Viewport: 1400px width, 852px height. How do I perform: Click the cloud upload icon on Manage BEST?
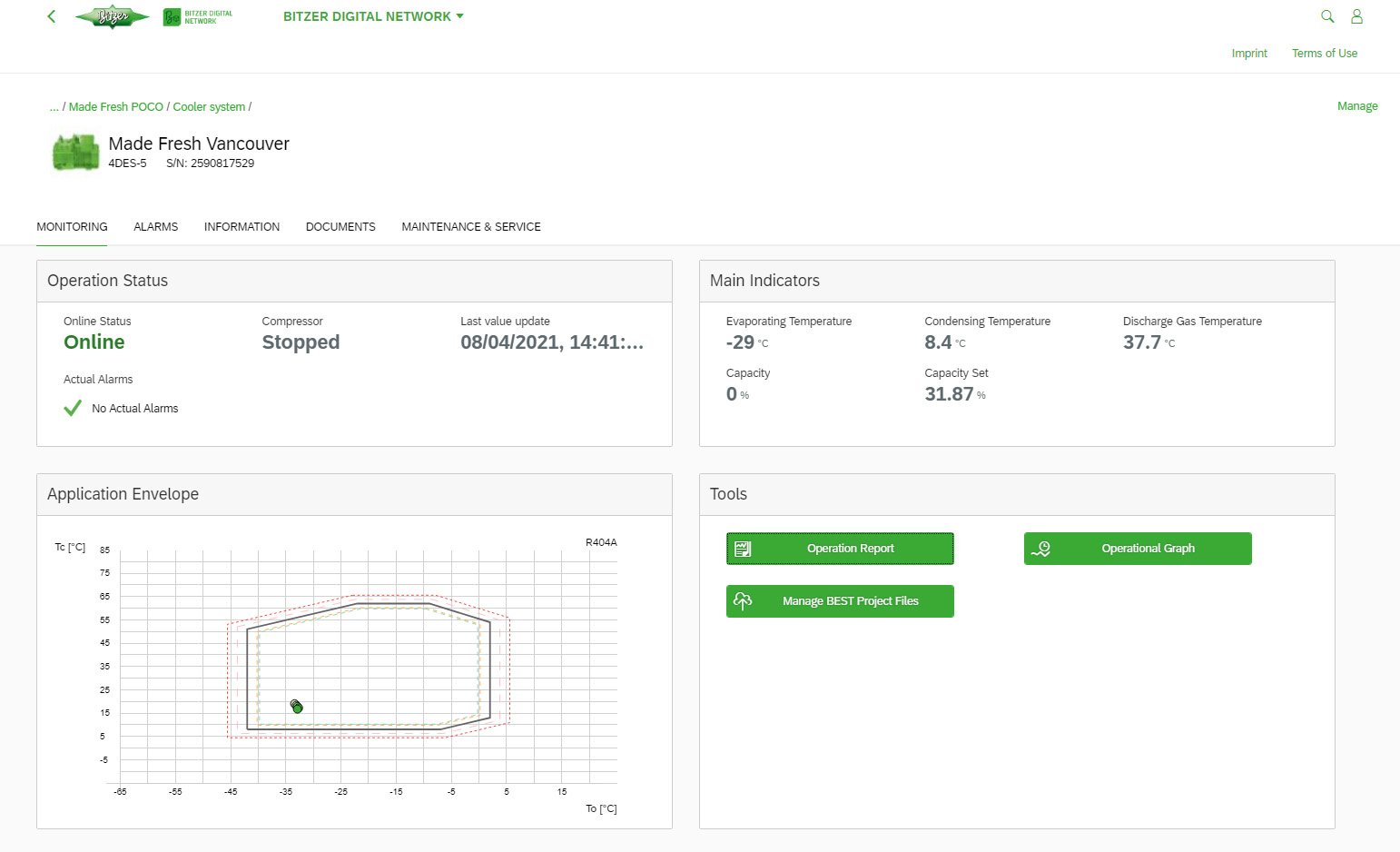click(743, 601)
